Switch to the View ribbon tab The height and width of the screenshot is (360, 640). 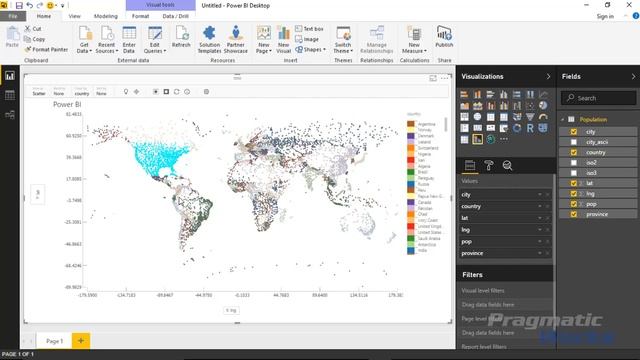click(74, 16)
